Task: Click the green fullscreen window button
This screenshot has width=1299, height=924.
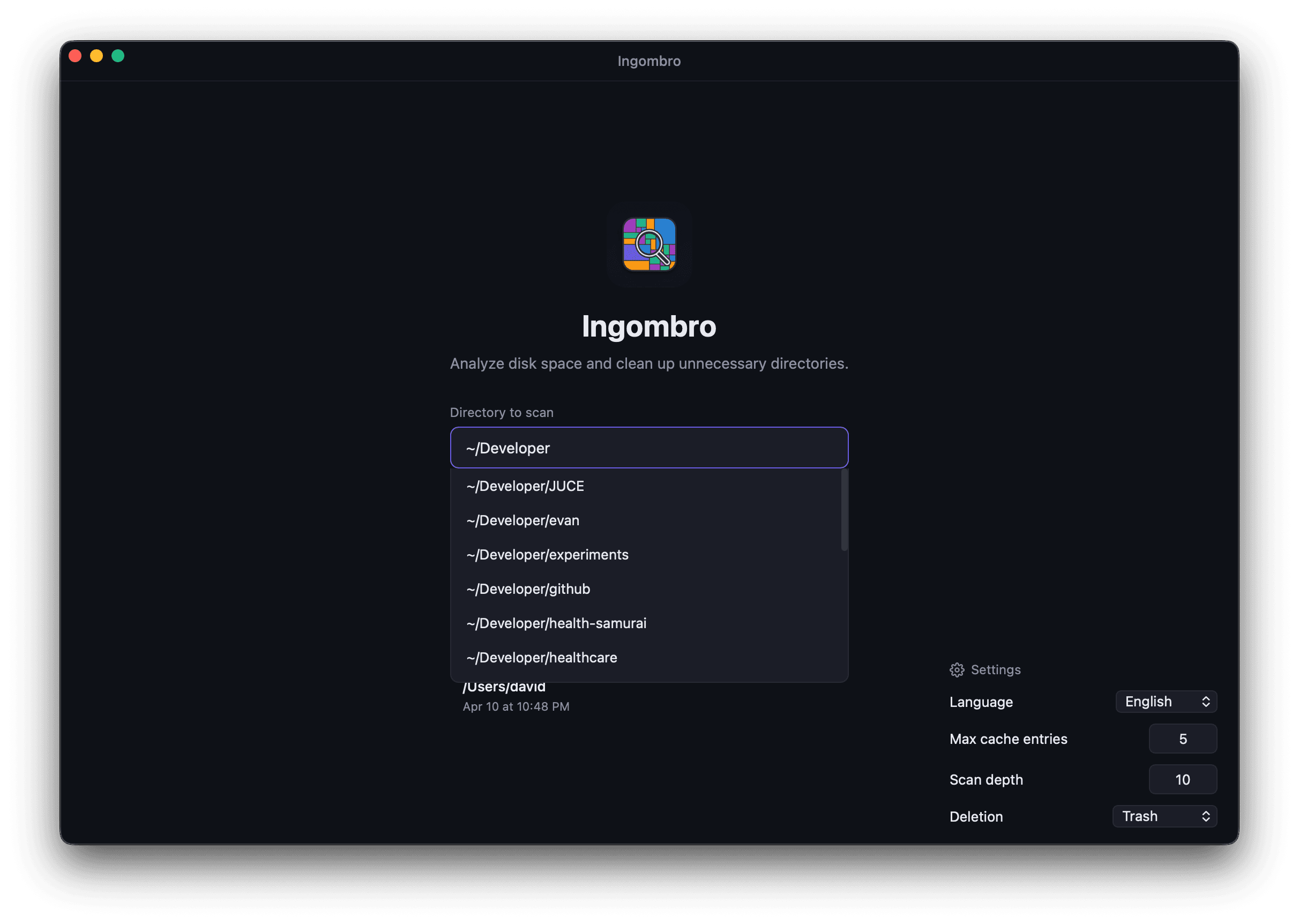Action: 118,56
